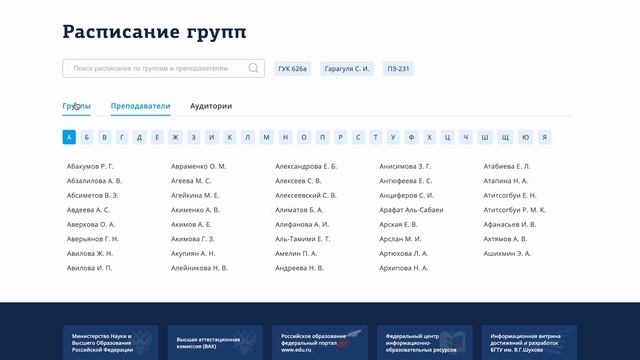This screenshot has height=360, width=640.
Task: Select letter Х filter
Action: [429, 137]
